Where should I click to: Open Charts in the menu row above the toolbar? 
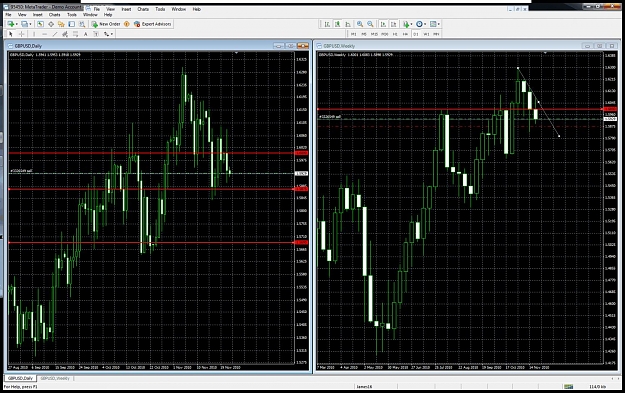coord(54,15)
